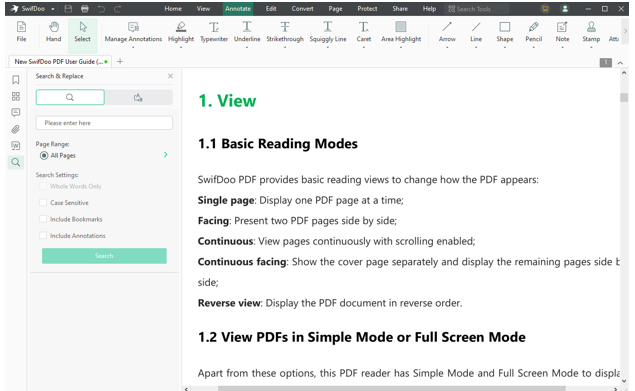Pick the Shape tool
Screen dimensions: 635x391
(505, 32)
